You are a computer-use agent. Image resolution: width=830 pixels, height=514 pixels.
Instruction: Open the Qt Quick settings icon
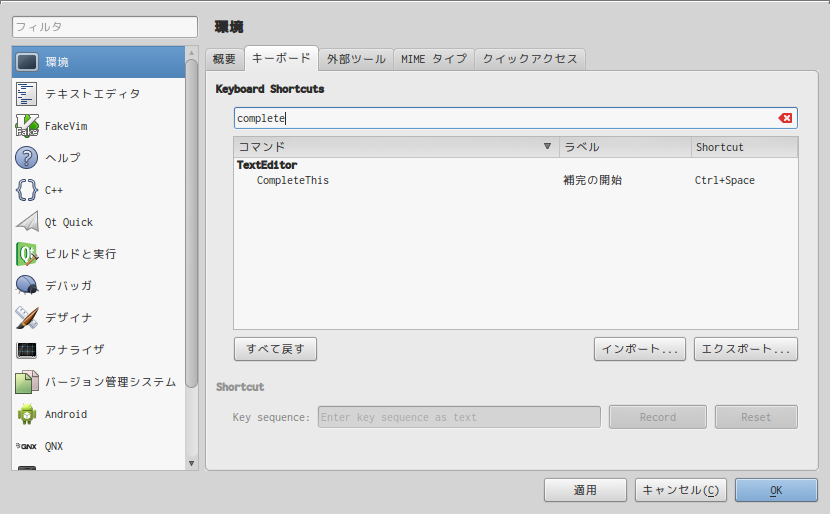[27, 222]
